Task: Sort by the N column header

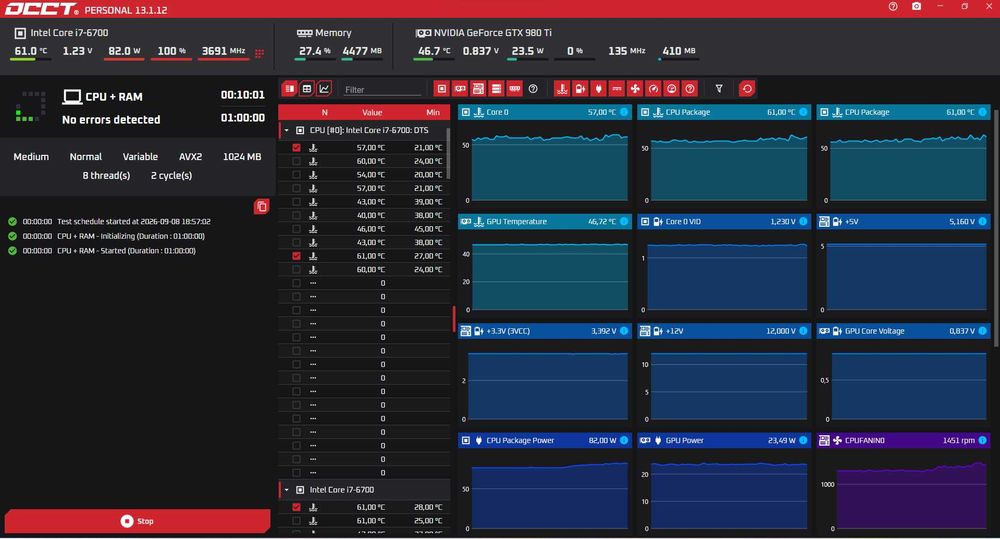Action: tap(325, 112)
